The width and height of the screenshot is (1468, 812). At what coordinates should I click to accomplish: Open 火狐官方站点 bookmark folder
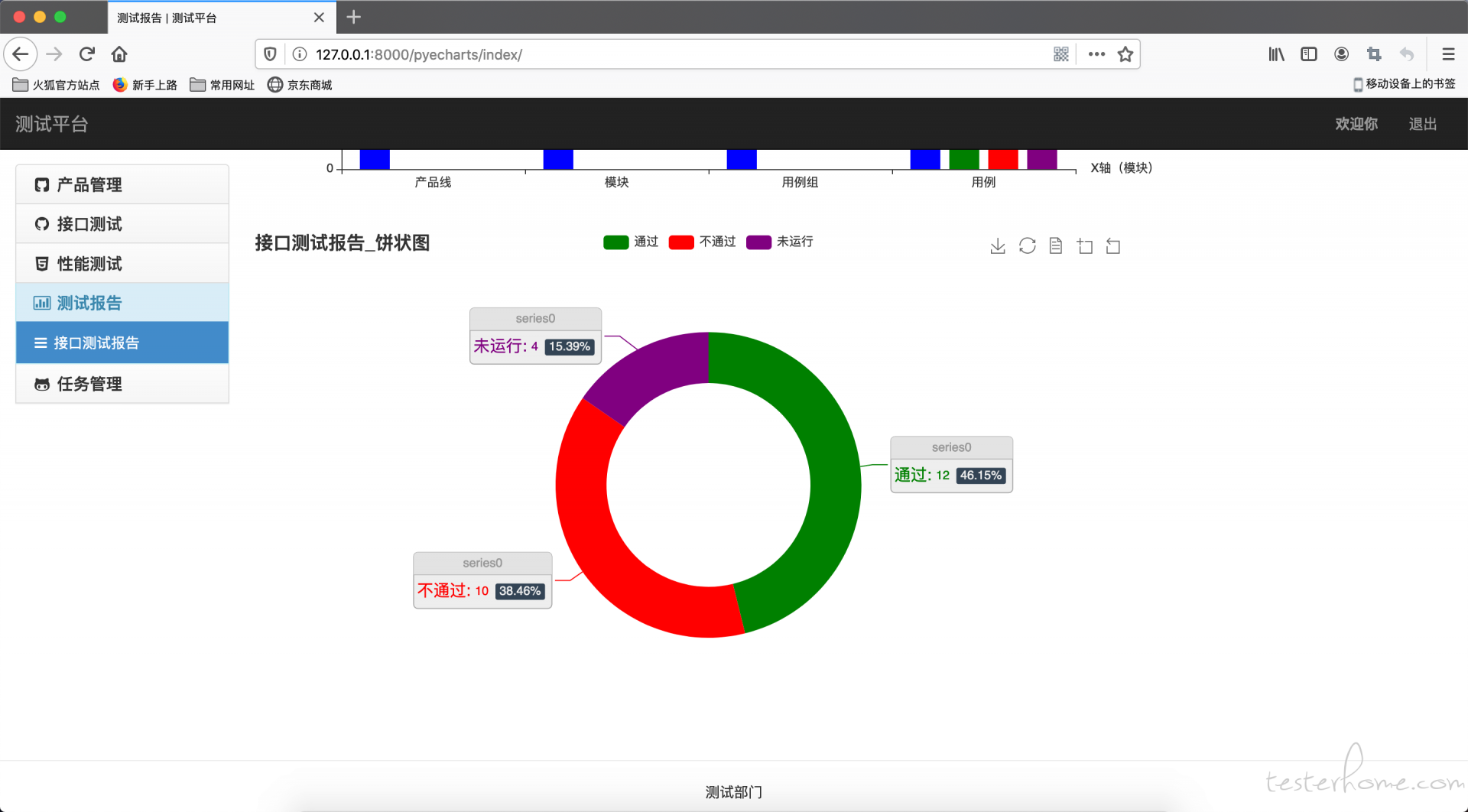click(56, 85)
